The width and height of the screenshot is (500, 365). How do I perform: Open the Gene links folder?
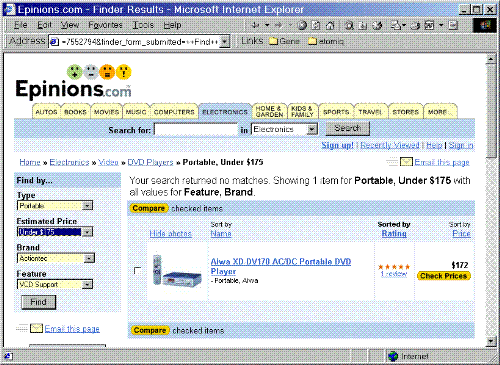point(285,41)
